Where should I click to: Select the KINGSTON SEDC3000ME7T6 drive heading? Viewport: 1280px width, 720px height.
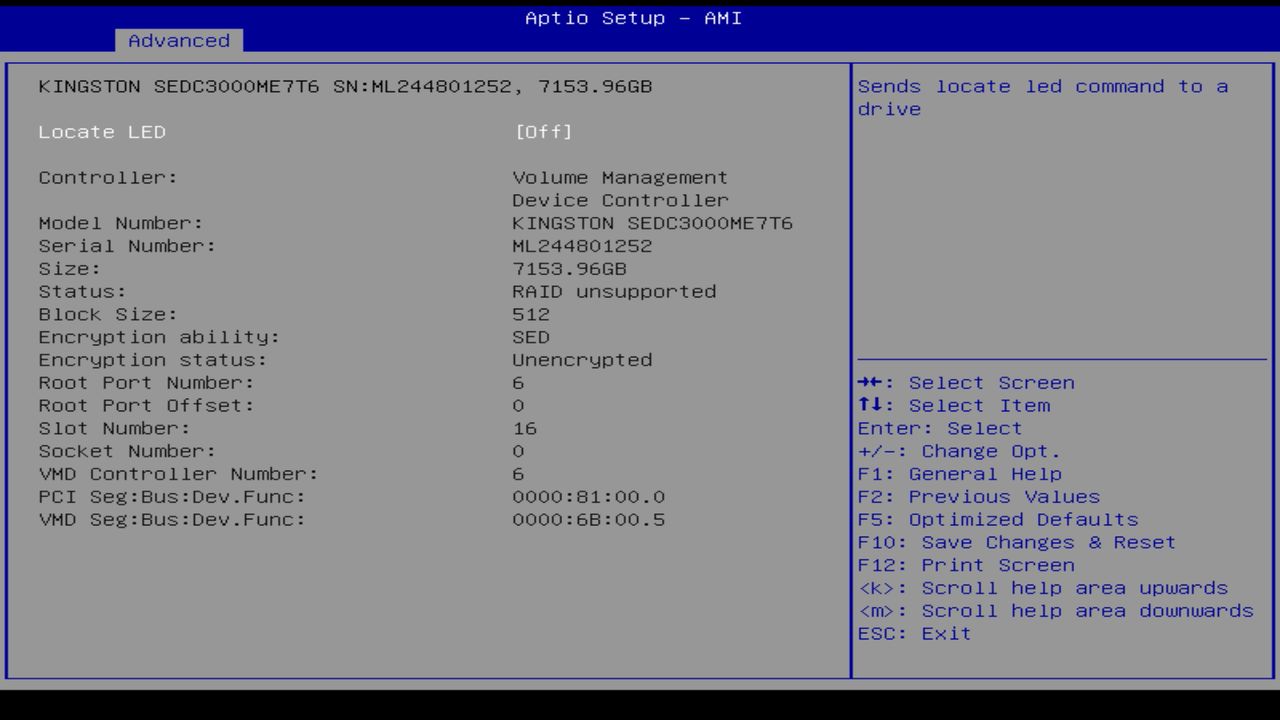point(345,86)
